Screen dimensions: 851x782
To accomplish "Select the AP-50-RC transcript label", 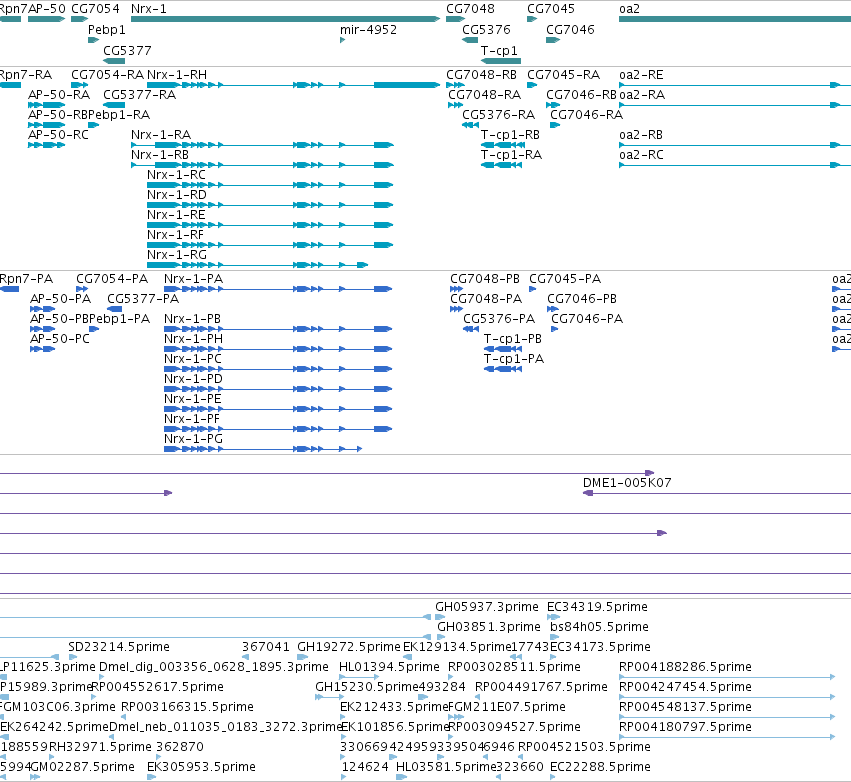I will click(58, 135).
